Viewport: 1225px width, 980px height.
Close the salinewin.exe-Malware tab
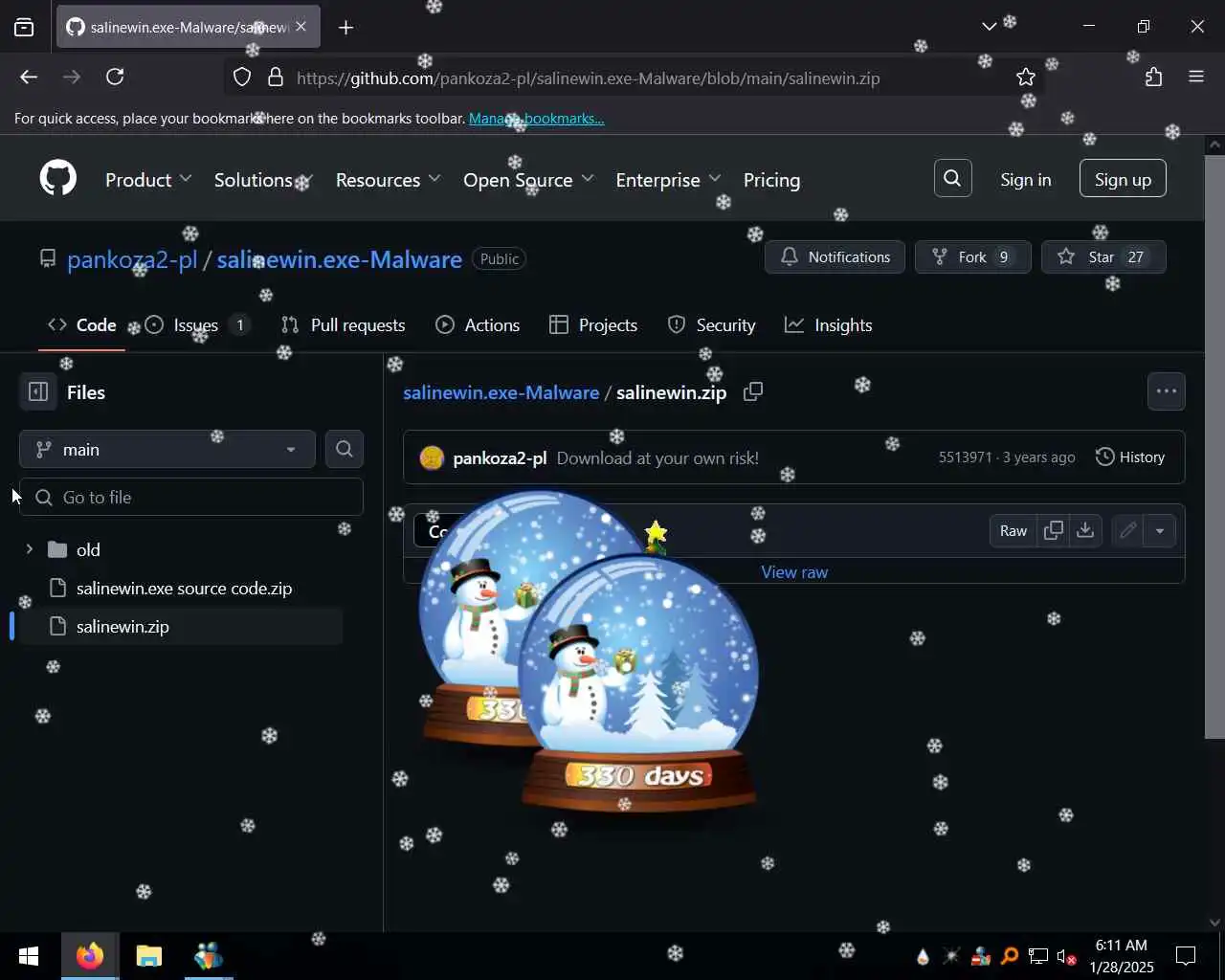click(x=301, y=27)
